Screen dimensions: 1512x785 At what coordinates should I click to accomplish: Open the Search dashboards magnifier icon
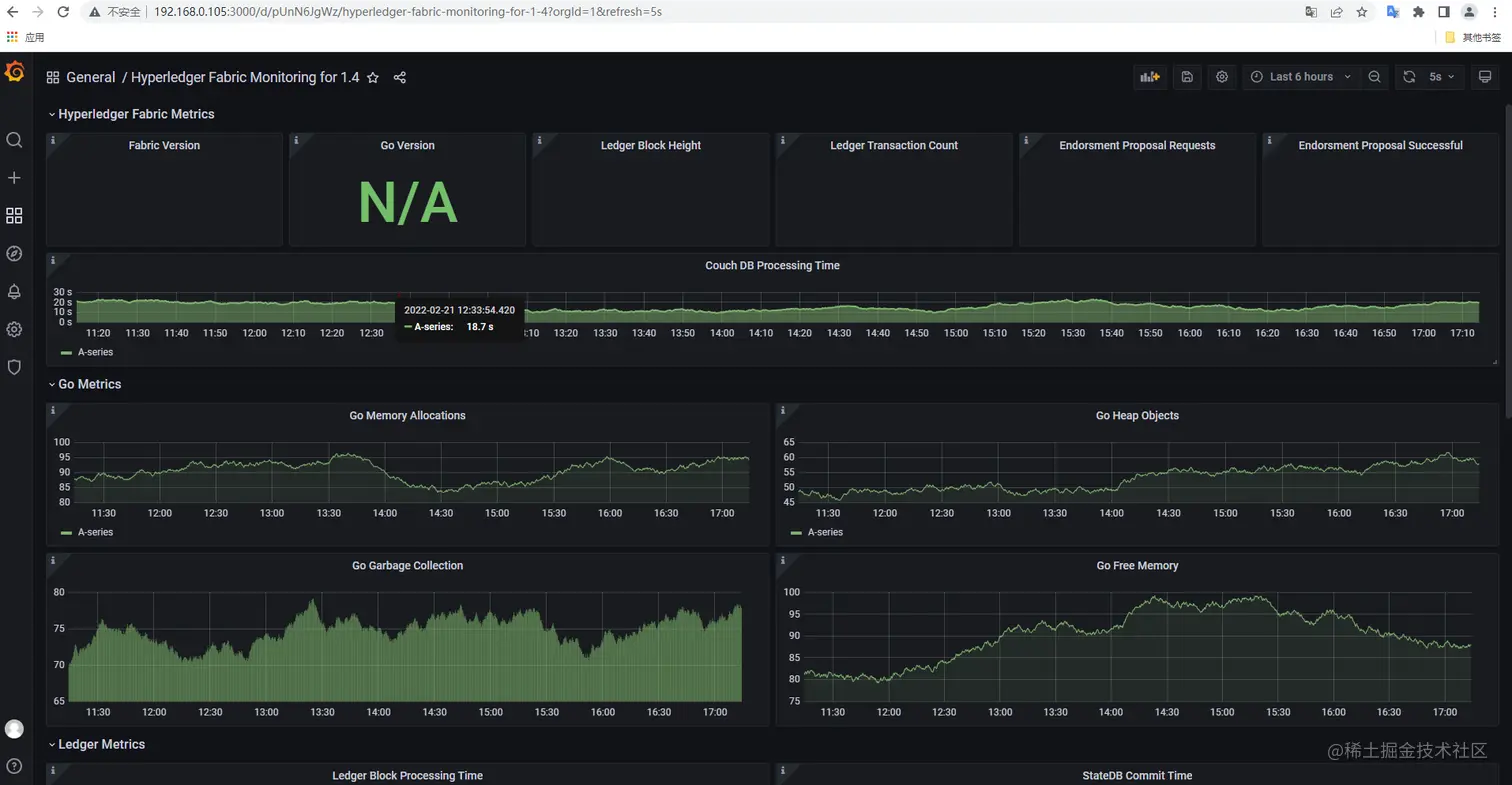coord(14,140)
